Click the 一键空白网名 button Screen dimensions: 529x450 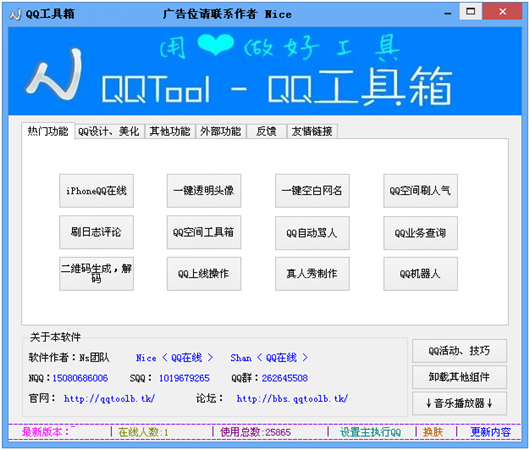(x=312, y=191)
